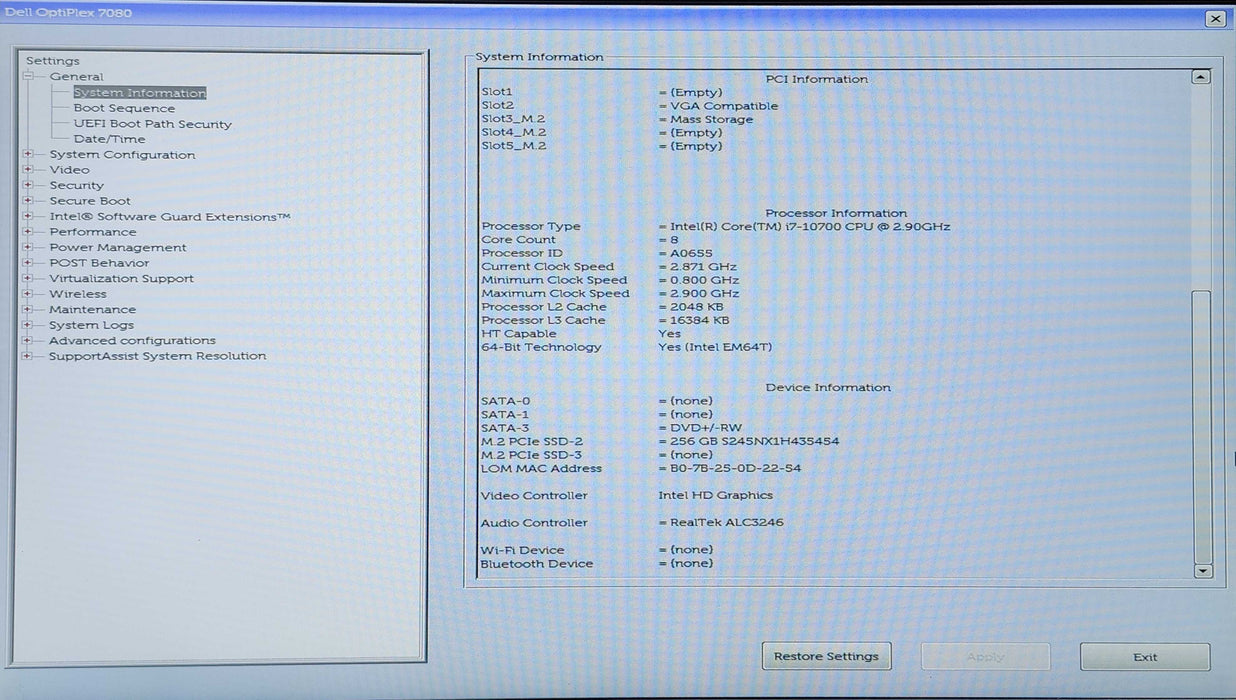Select the Virtualization Support label
The width and height of the screenshot is (1236, 700).
(121, 279)
